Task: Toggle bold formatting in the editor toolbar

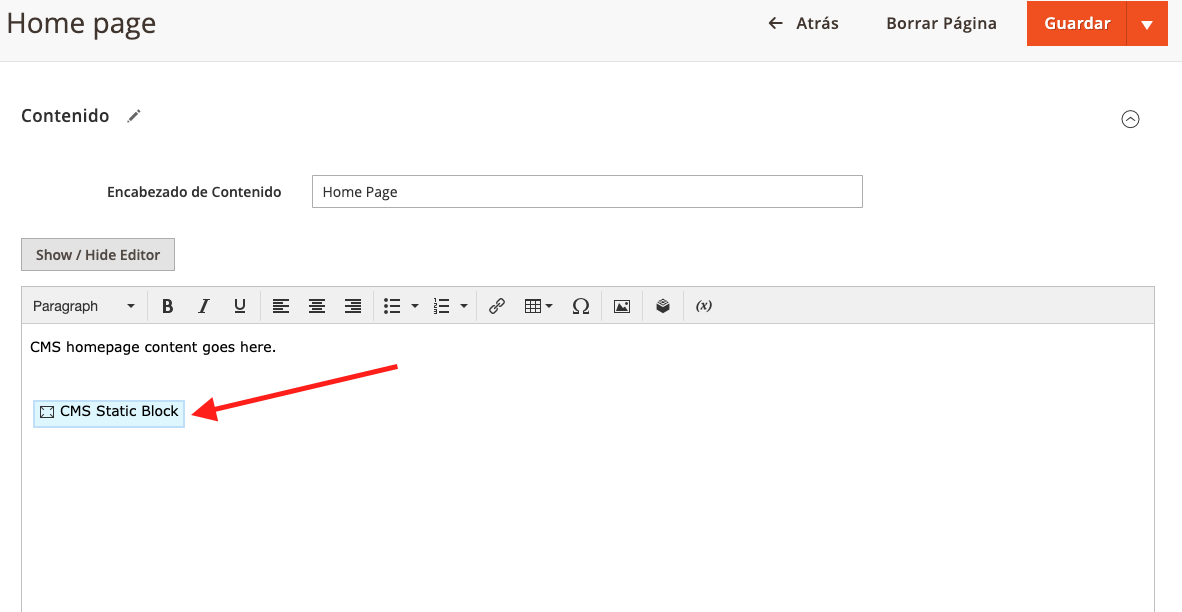Action: click(167, 306)
